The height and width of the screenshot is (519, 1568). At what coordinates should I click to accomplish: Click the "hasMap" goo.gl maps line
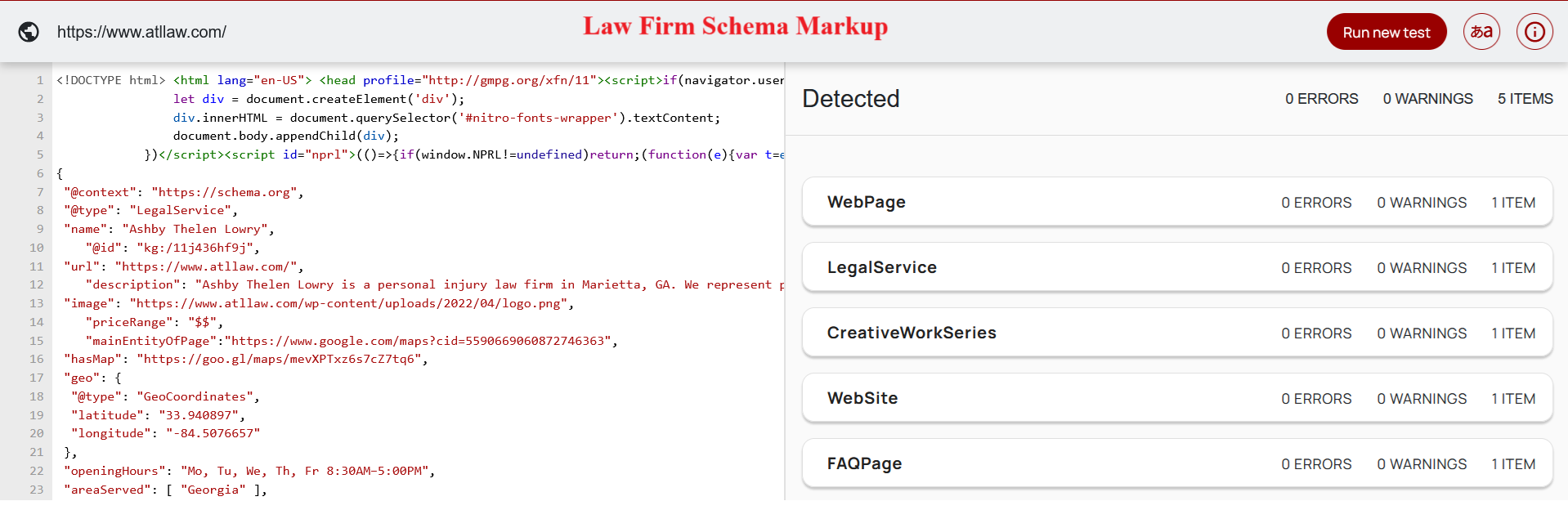(246, 359)
